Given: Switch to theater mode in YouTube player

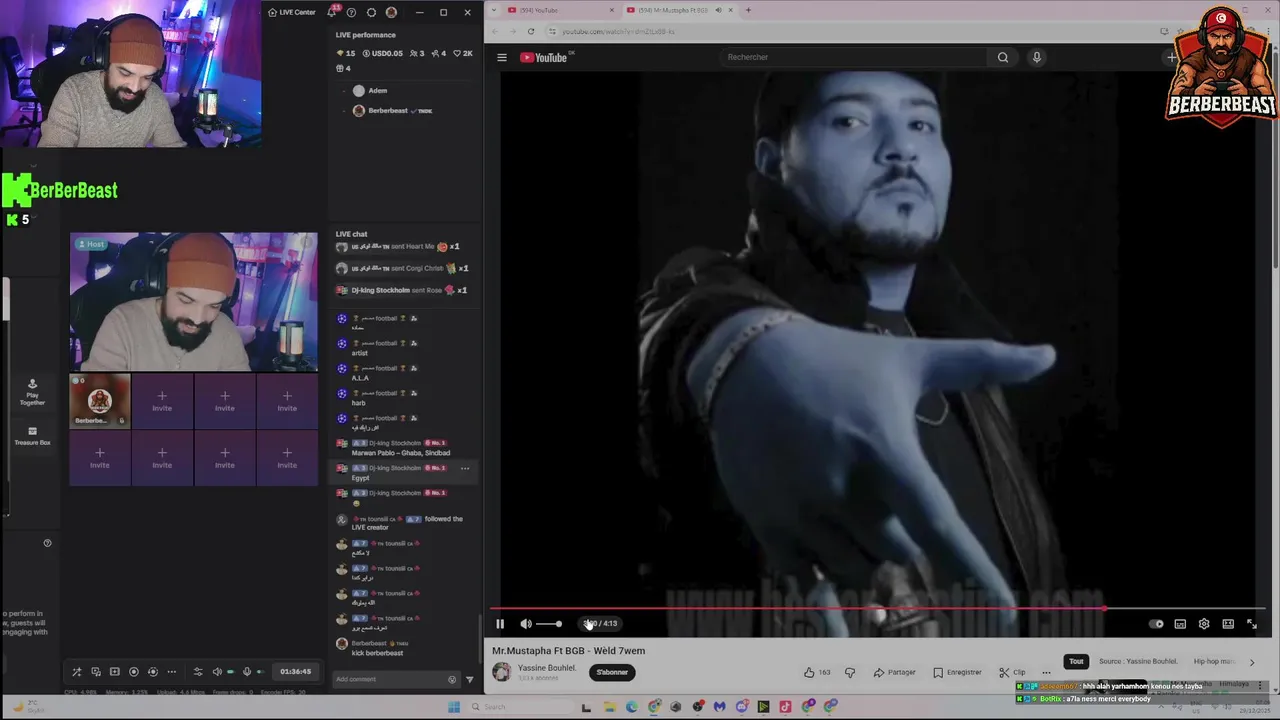Looking at the screenshot, I should click(1228, 624).
